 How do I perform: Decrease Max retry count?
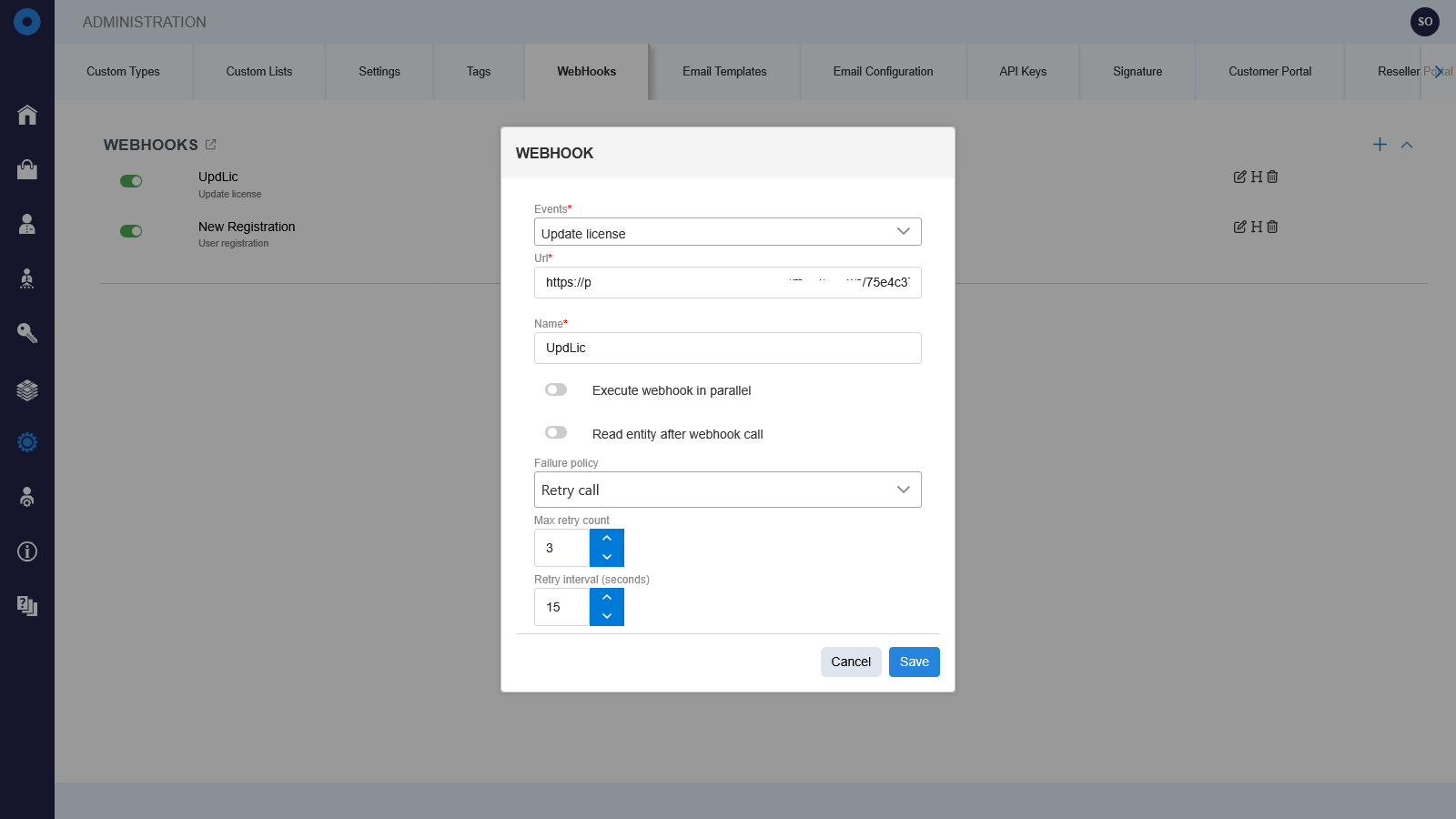point(607,557)
